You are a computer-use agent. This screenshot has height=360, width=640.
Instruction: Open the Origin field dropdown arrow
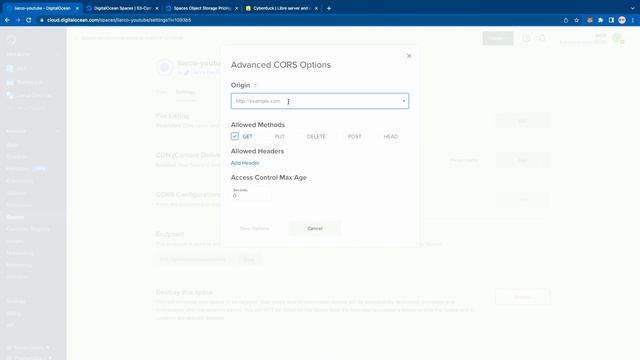coord(404,101)
